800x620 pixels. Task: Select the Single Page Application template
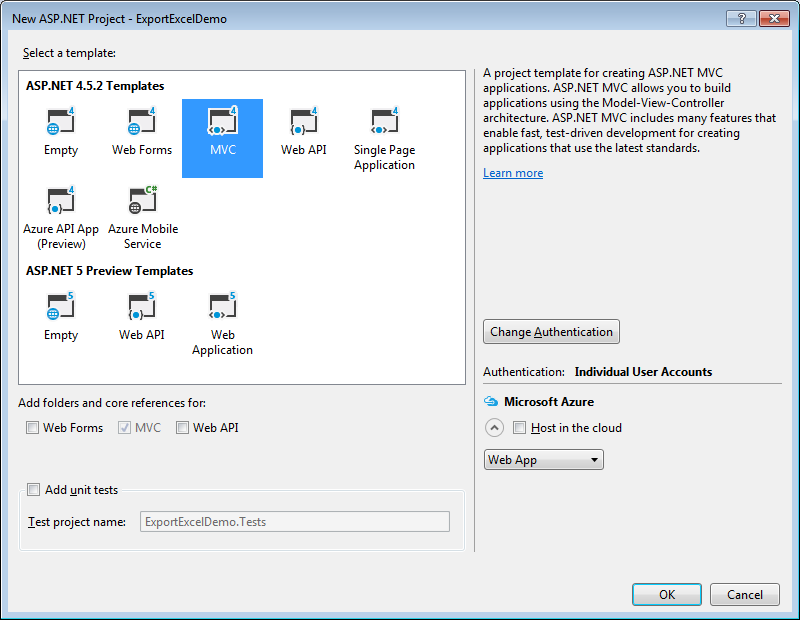[x=384, y=139]
